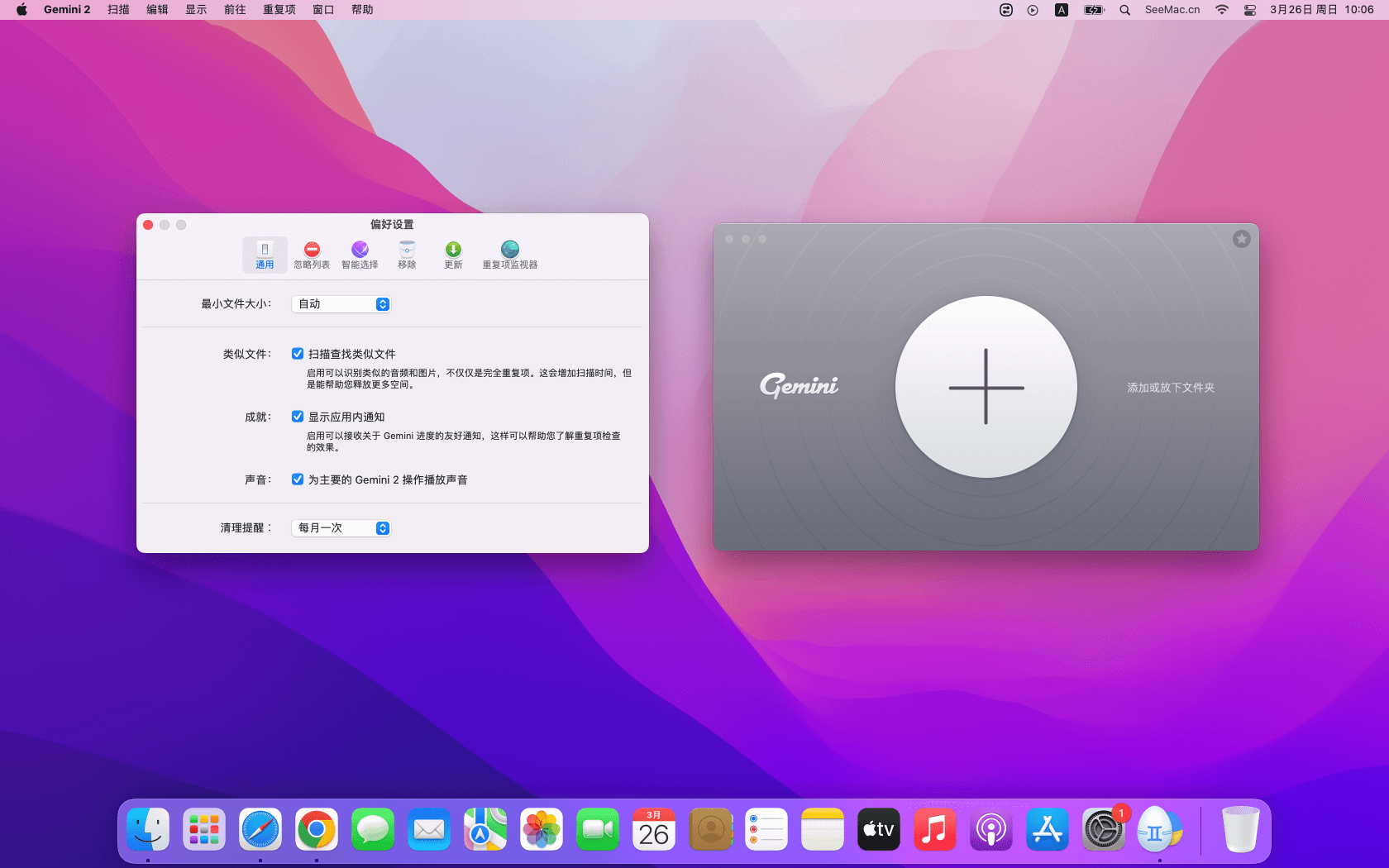The width and height of the screenshot is (1389, 868).
Task: Open the 重复项 menu
Action: pos(279,10)
